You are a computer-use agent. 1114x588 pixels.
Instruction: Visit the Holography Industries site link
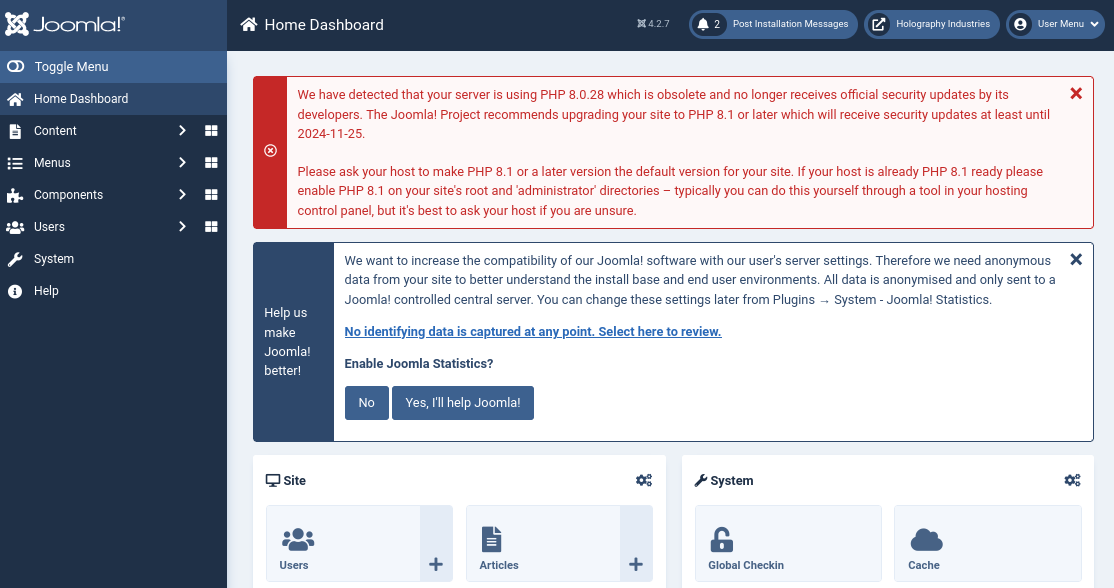click(931, 24)
